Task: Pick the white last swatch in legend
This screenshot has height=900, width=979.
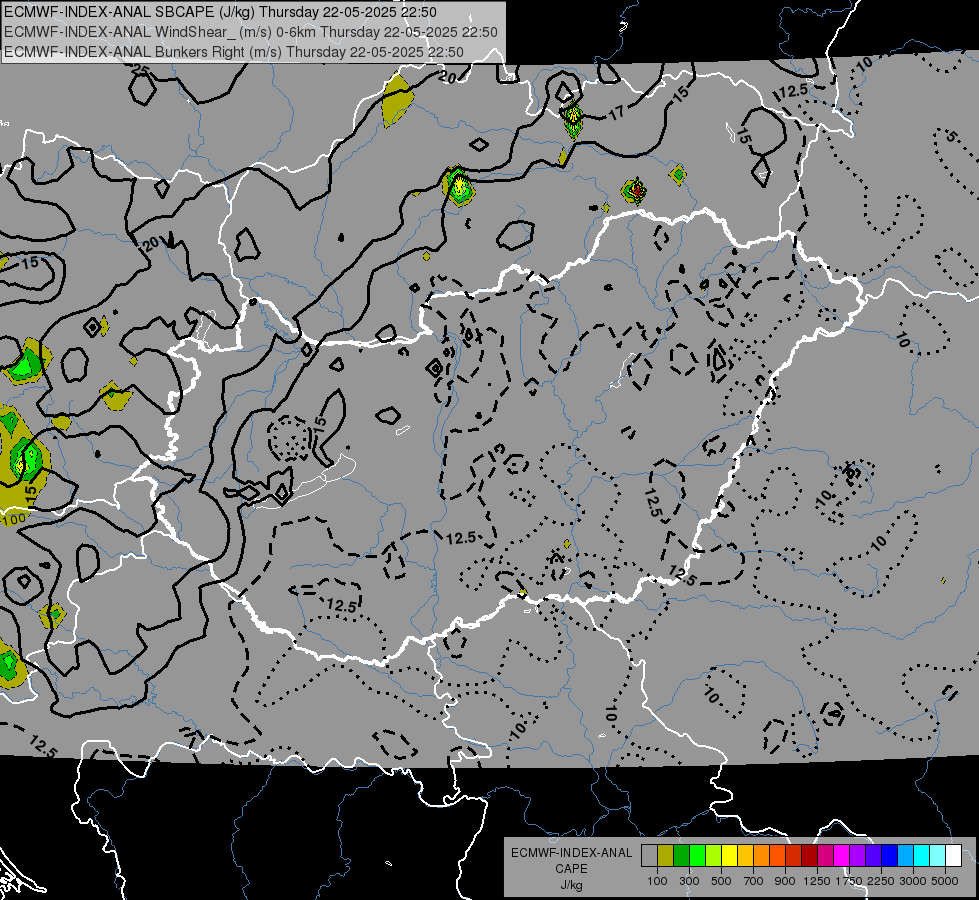Action: [953, 856]
